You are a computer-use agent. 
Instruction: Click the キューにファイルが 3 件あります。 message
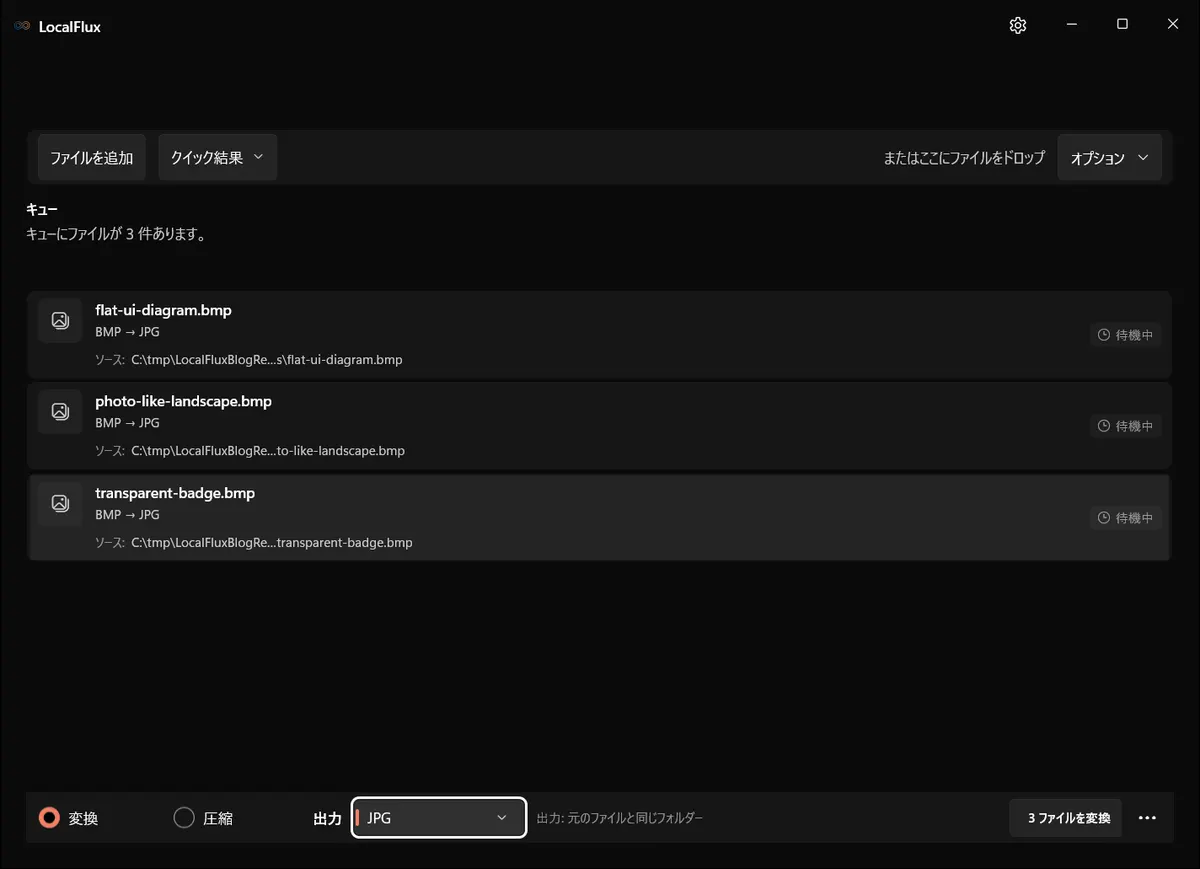[x=116, y=235]
